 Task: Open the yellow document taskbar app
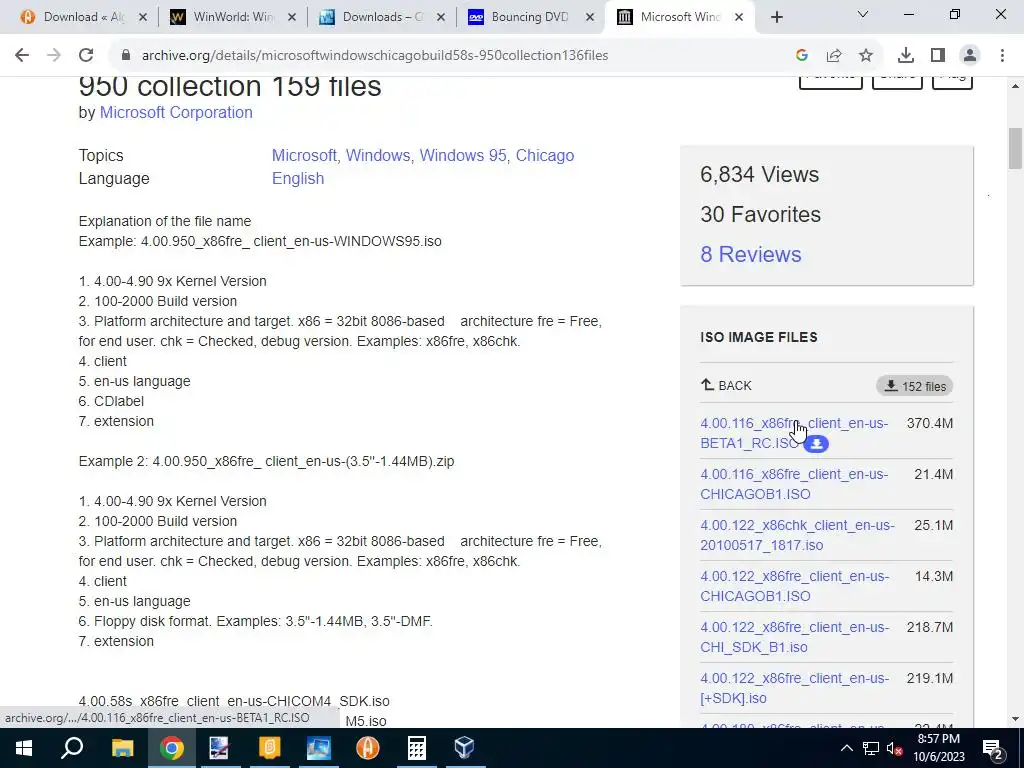click(x=269, y=748)
